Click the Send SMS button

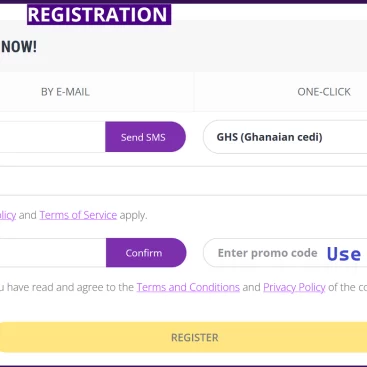[145, 137]
